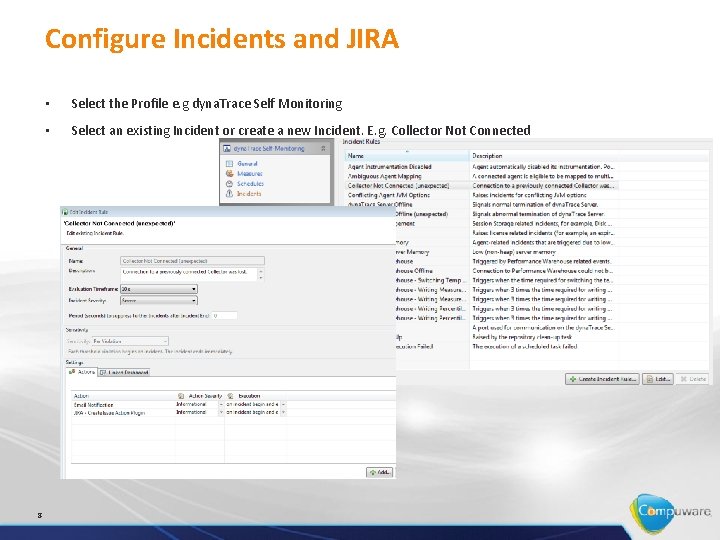Click the Delete button below Incident Rules
The width and height of the screenshot is (720, 540).
(x=693, y=379)
